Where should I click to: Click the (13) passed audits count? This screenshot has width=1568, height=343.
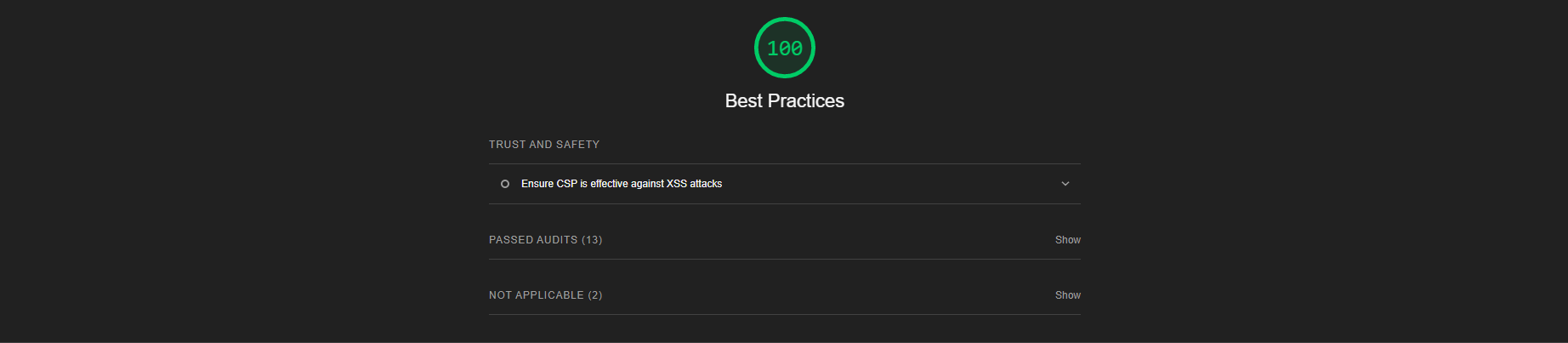coord(592,240)
